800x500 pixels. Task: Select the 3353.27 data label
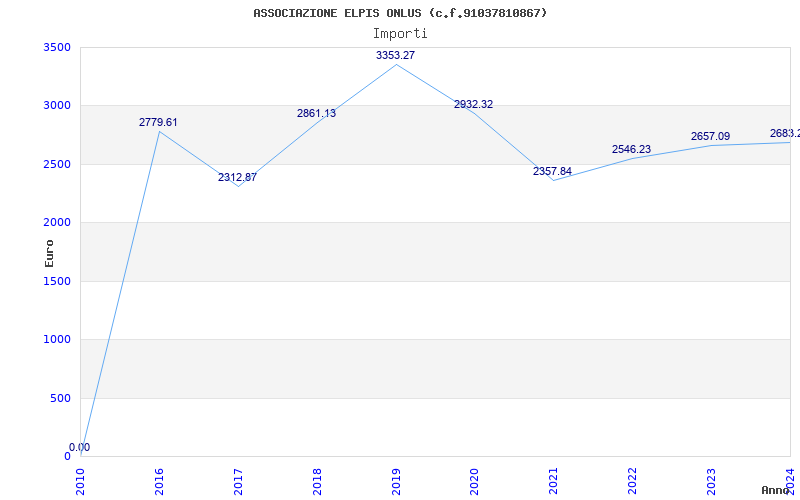click(x=395, y=55)
